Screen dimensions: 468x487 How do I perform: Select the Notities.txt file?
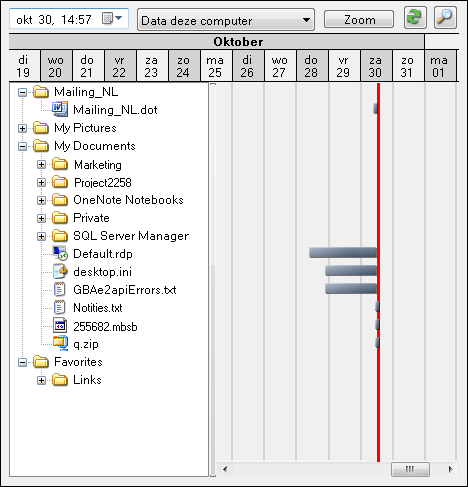point(98,308)
